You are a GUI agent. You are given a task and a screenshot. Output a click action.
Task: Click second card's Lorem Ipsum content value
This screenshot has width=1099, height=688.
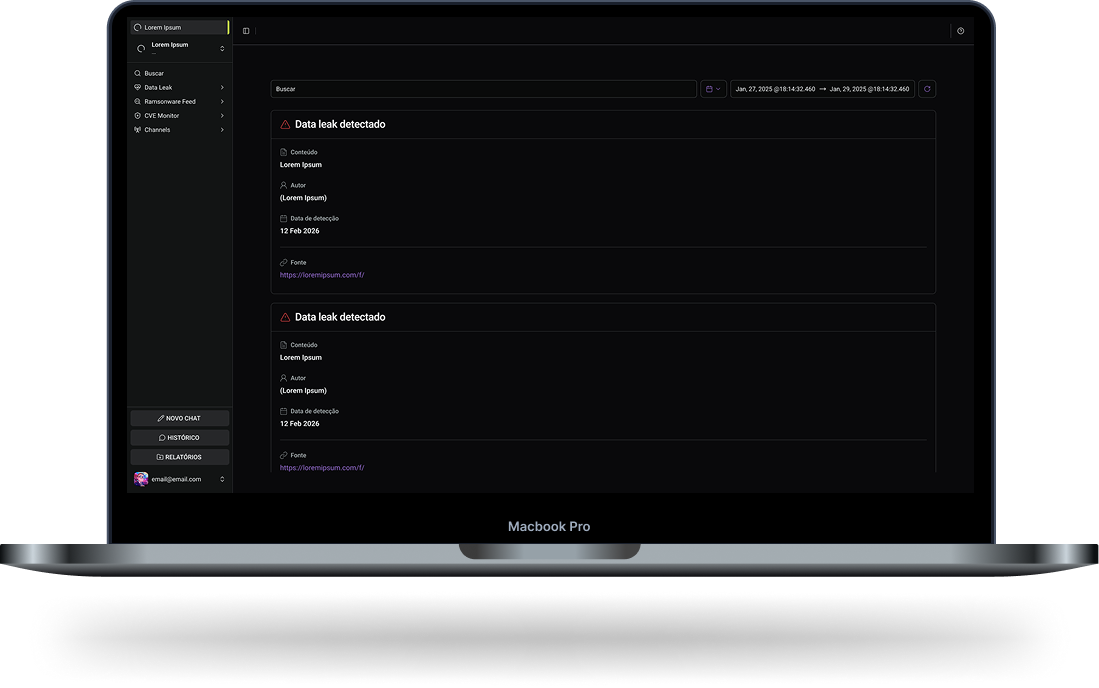pos(301,357)
